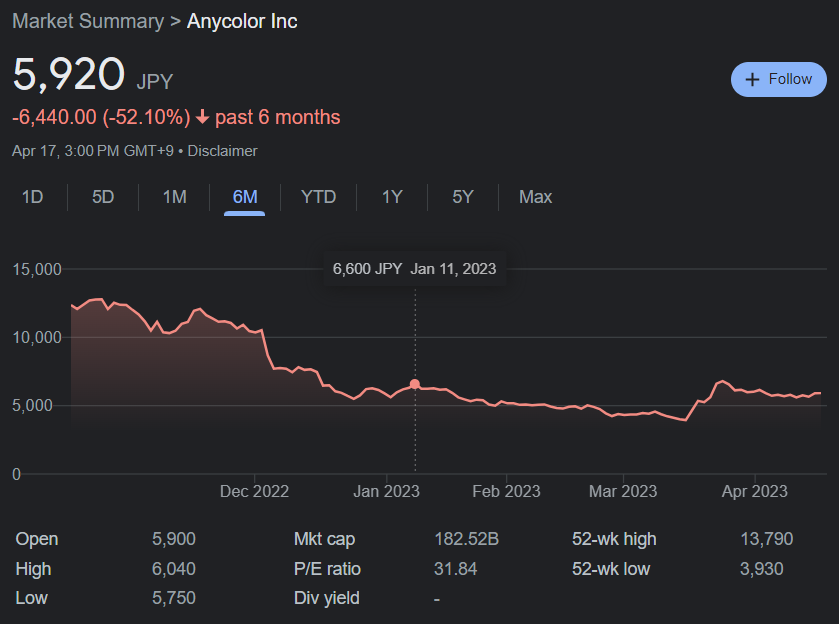Switch to the 1M time range
Screen dimensions: 839x624
[x=174, y=197]
